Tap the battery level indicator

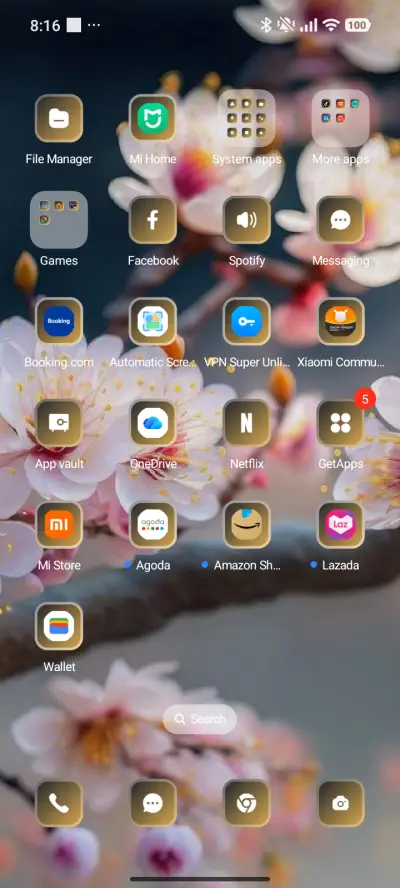[x=356, y=25]
